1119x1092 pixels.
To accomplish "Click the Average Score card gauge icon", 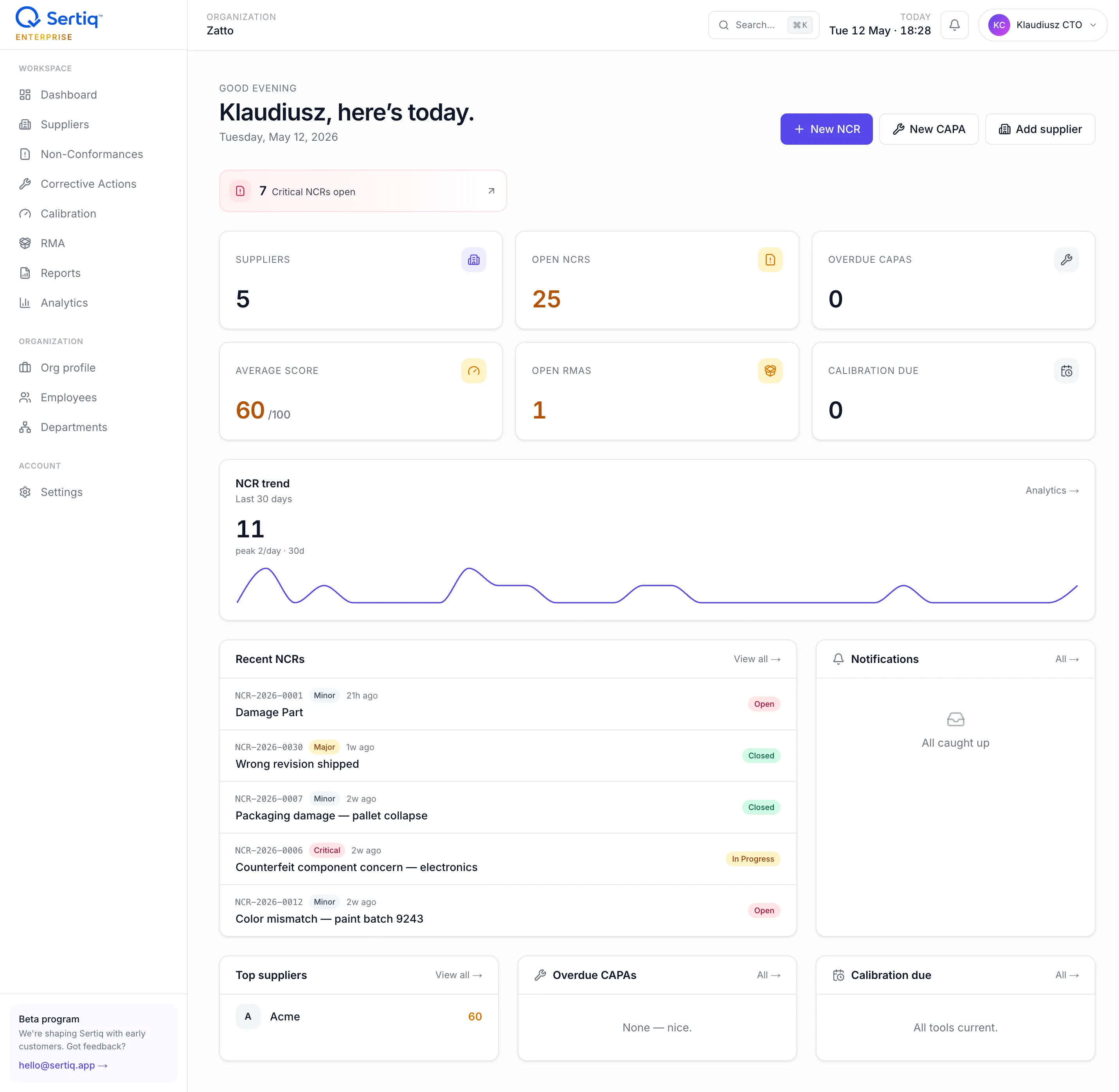I will (473, 371).
